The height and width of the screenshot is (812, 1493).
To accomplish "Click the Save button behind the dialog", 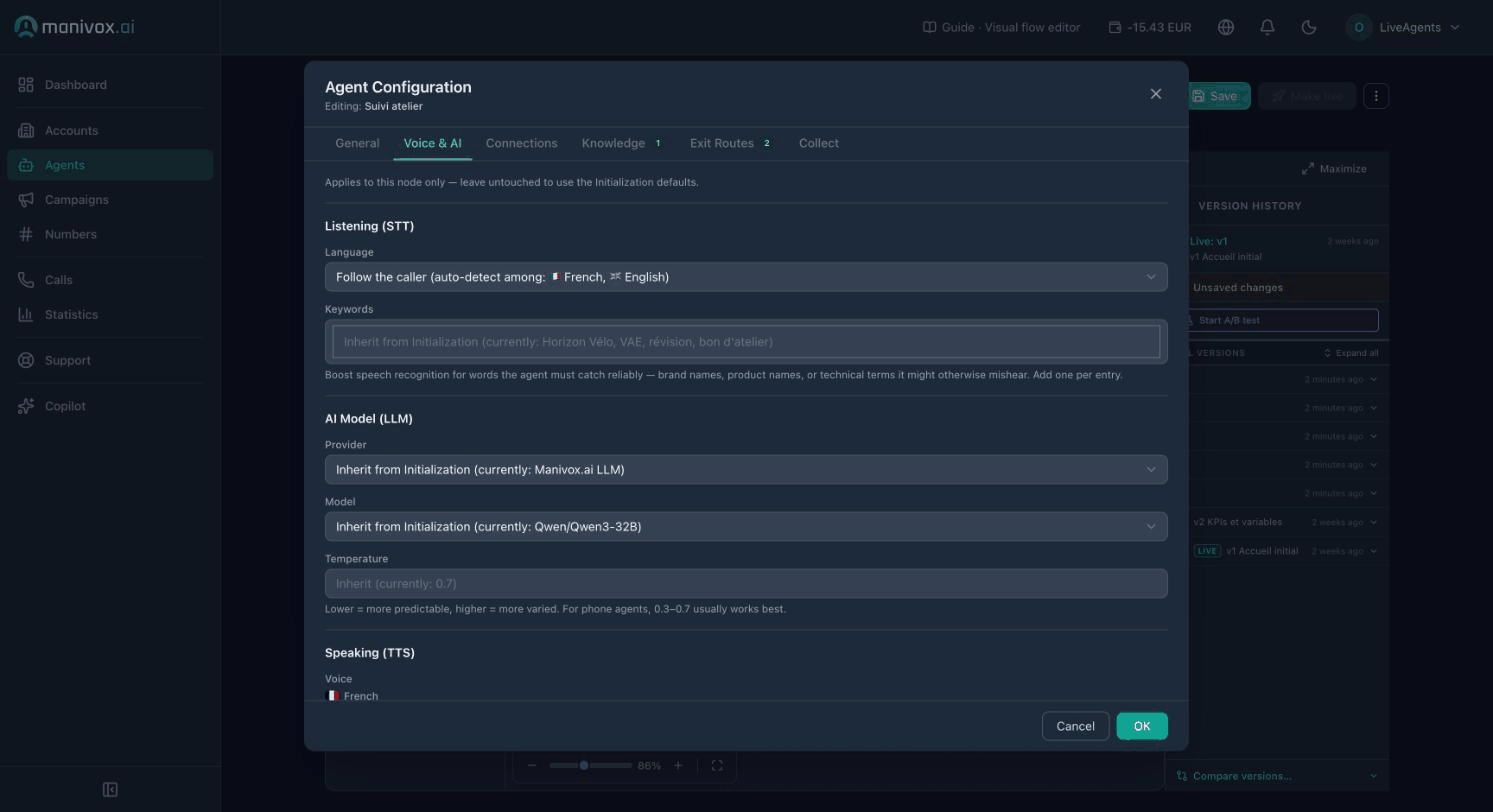I will 1220,96.
